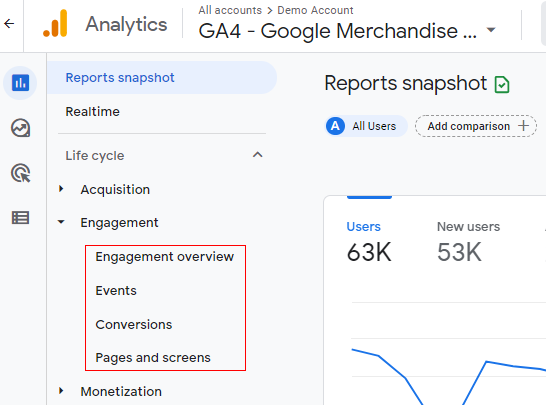Click the Monetization label
546x405 pixels.
click(121, 391)
